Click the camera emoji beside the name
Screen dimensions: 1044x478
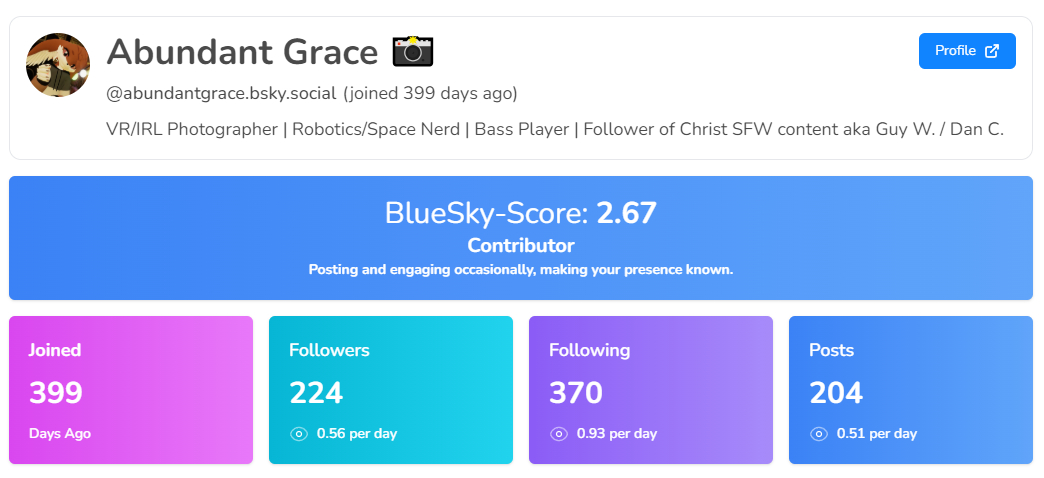coord(412,51)
